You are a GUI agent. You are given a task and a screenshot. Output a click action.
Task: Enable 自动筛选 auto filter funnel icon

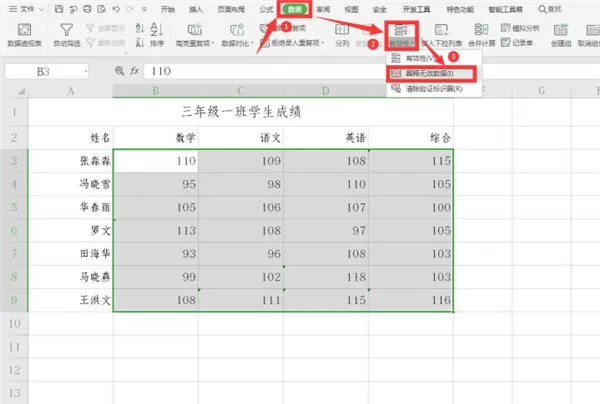(x=67, y=30)
